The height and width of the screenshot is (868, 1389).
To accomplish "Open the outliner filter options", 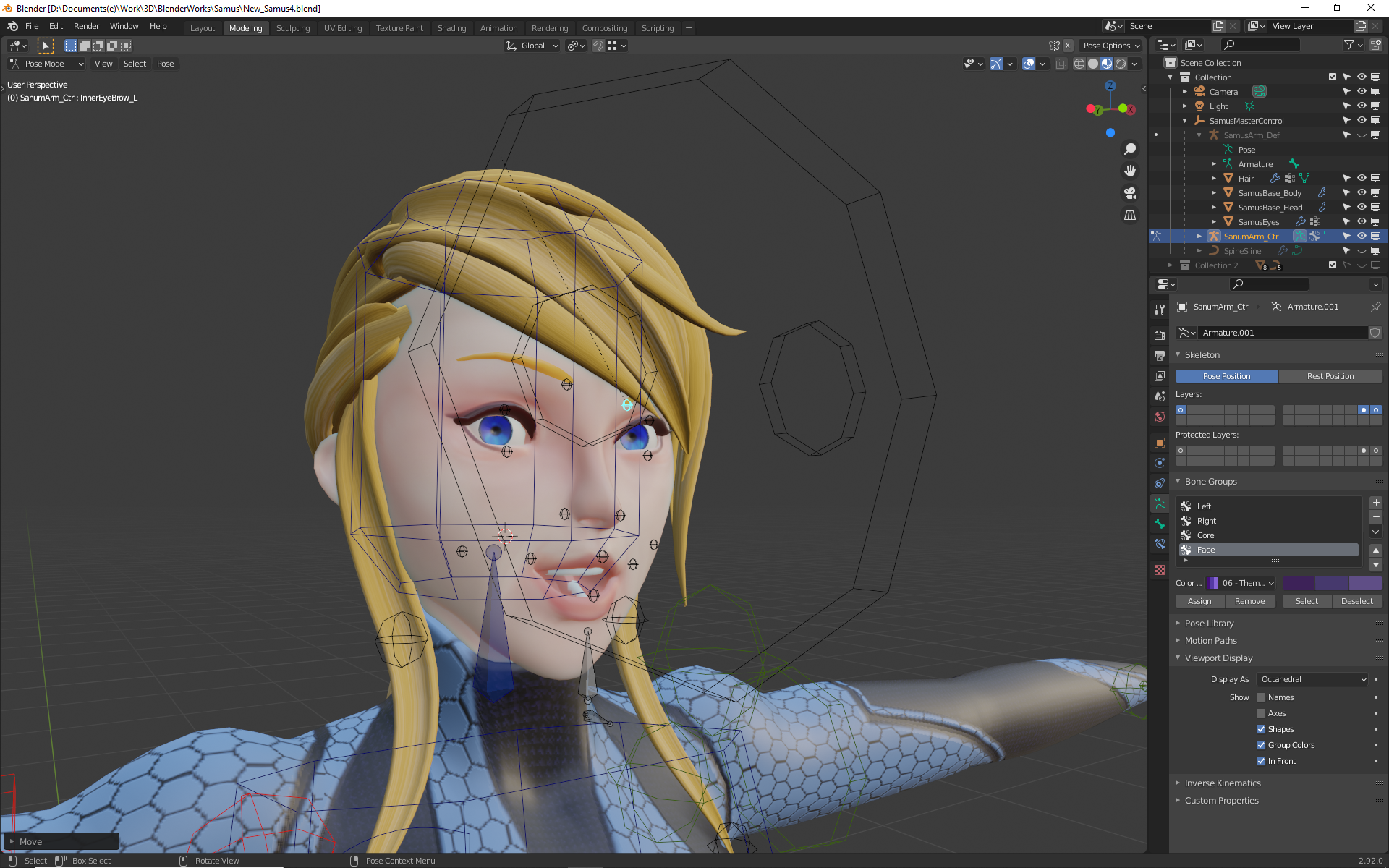I will 1350,45.
